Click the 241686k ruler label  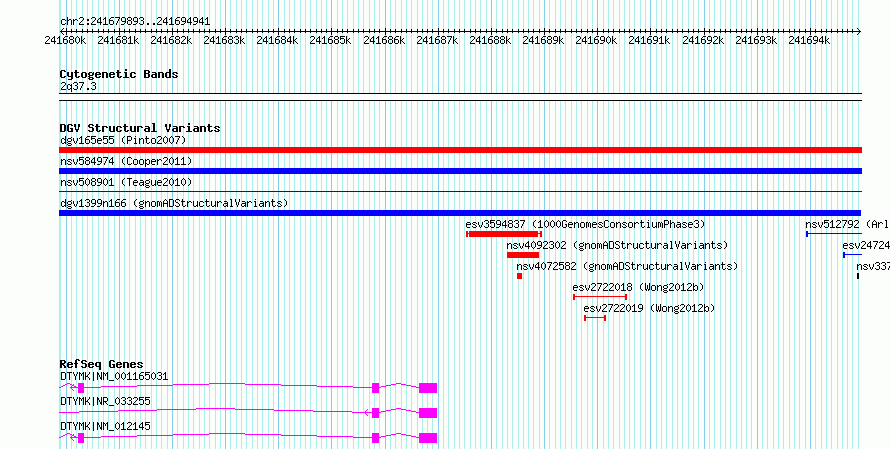pyautogui.click(x=384, y=40)
